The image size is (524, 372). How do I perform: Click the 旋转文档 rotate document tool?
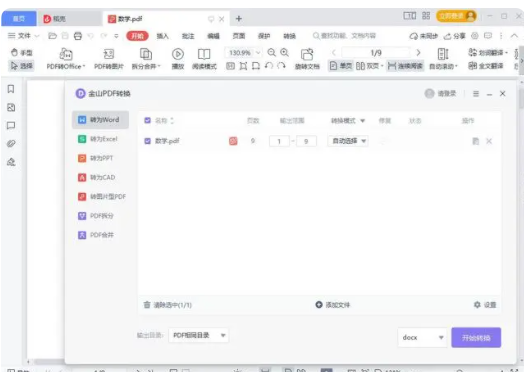pos(307,59)
